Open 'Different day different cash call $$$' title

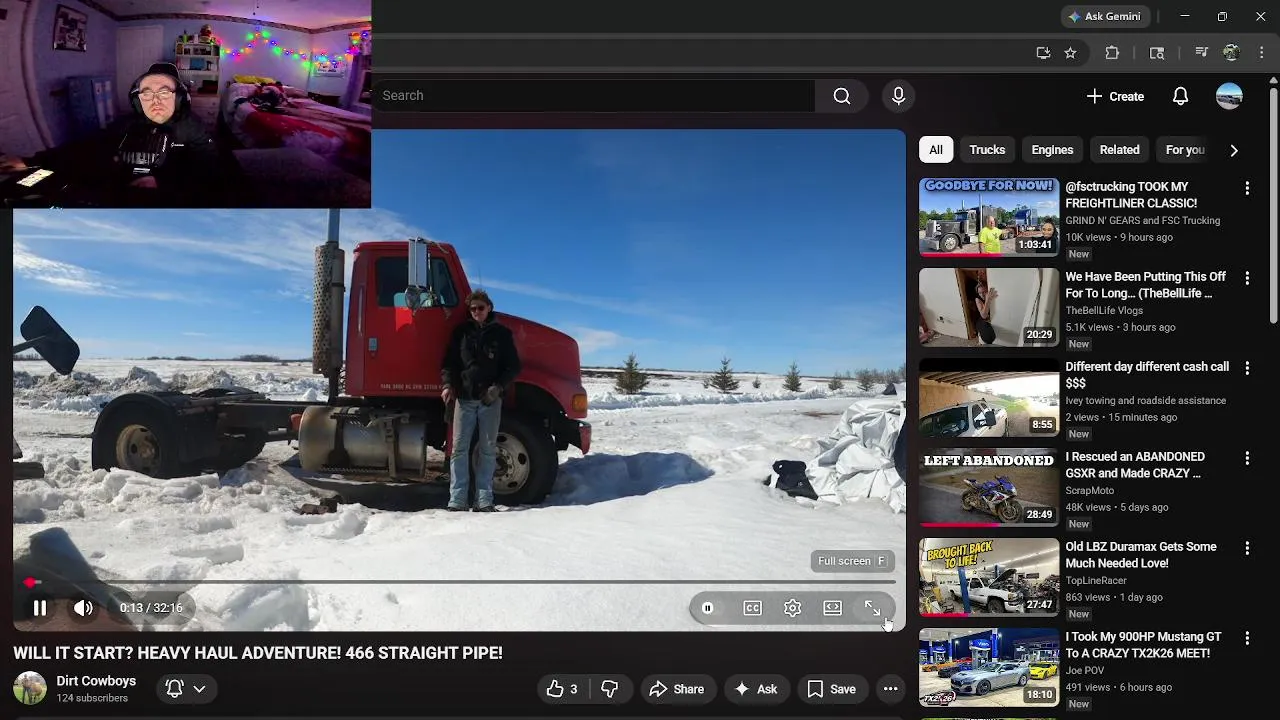coord(1147,375)
